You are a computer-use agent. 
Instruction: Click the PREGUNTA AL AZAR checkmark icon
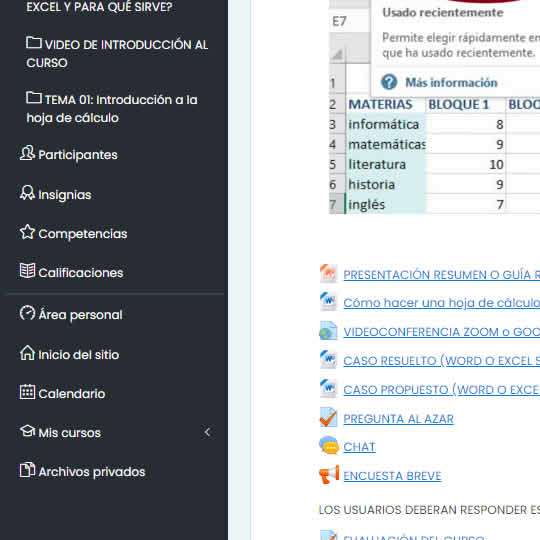click(x=329, y=417)
